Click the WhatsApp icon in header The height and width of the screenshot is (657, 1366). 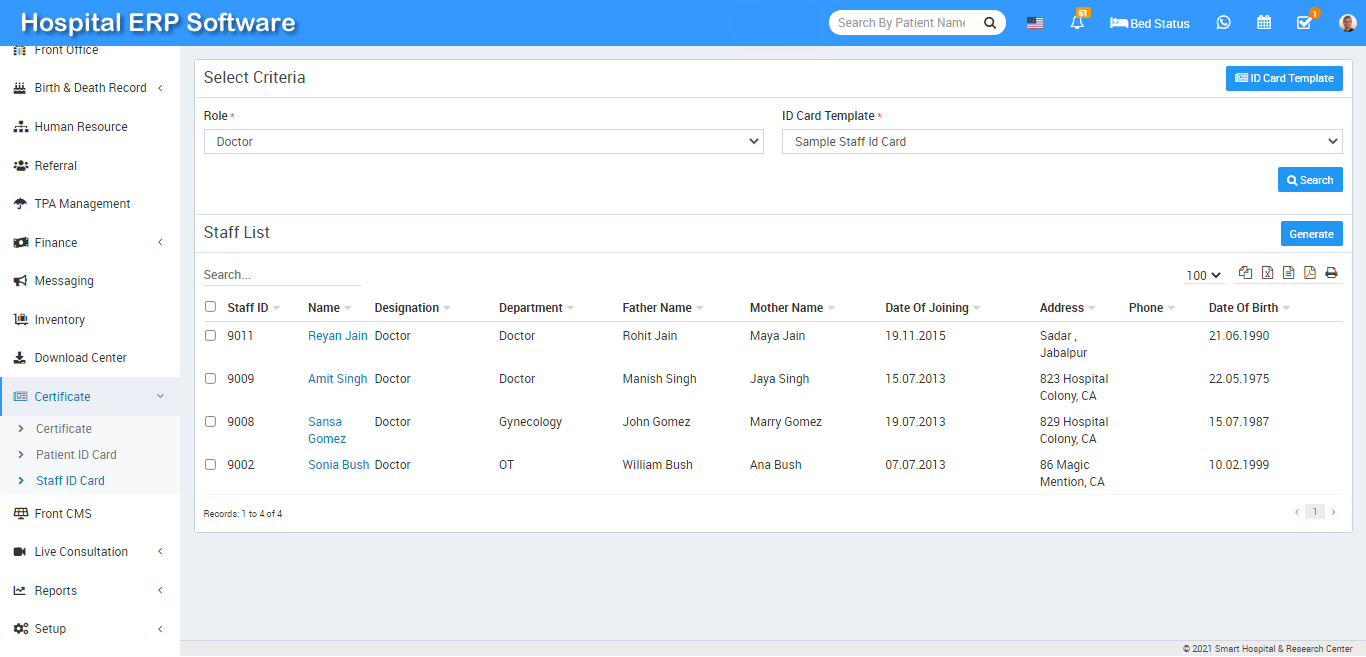pos(1223,23)
